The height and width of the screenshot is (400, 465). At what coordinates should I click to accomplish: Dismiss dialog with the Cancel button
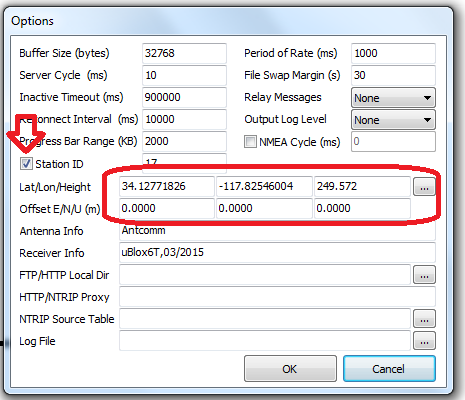[x=389, y=369]
